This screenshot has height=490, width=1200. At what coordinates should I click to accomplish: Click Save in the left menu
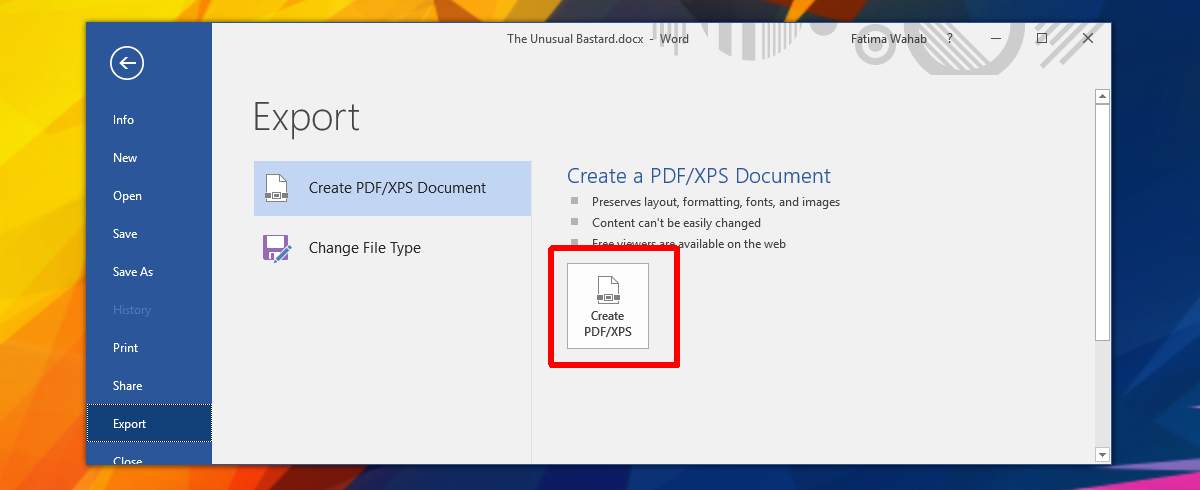(149, 234)
